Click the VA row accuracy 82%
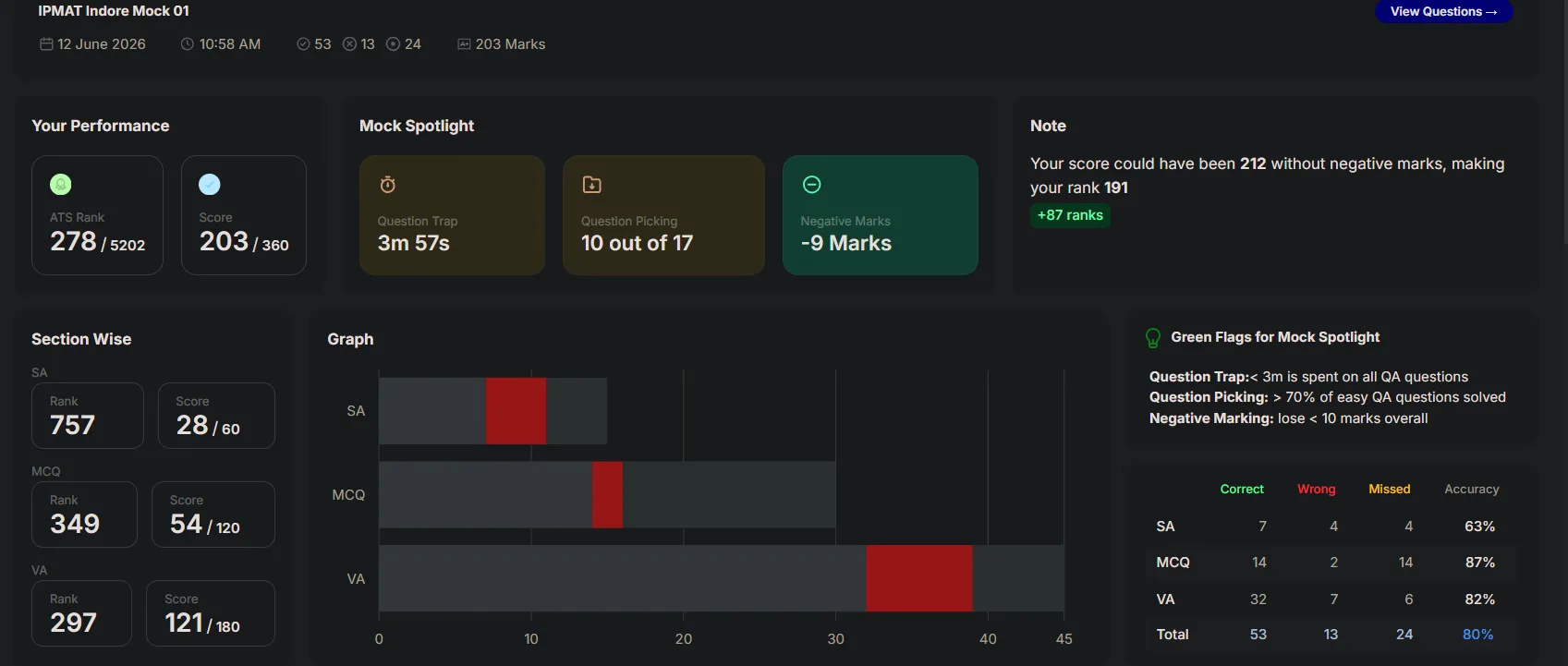Screen dimensions: 1568x666 [1479, 599]
